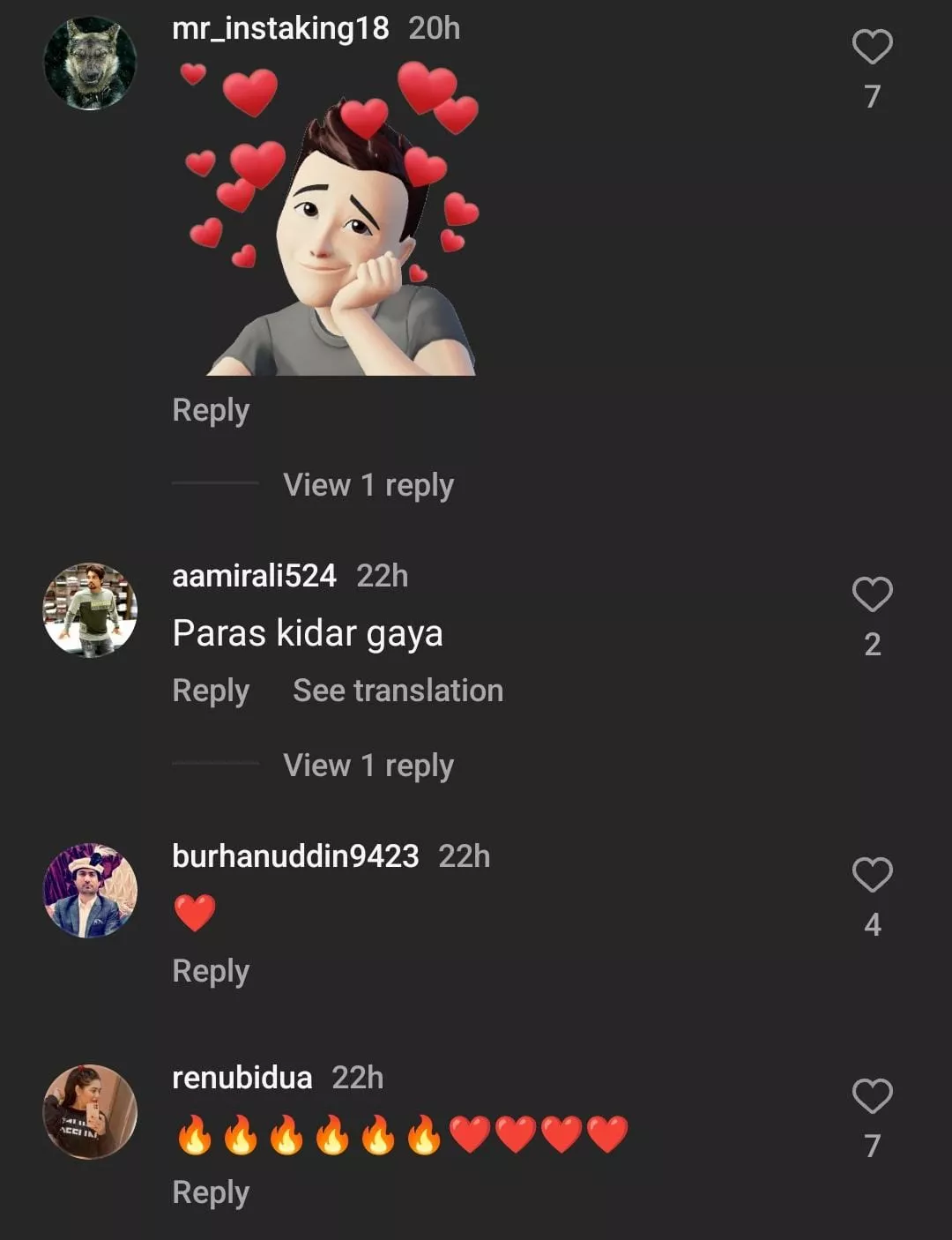
Task: Expand replies under mr_instaking18's comment
Action: (x=368, y=485)
